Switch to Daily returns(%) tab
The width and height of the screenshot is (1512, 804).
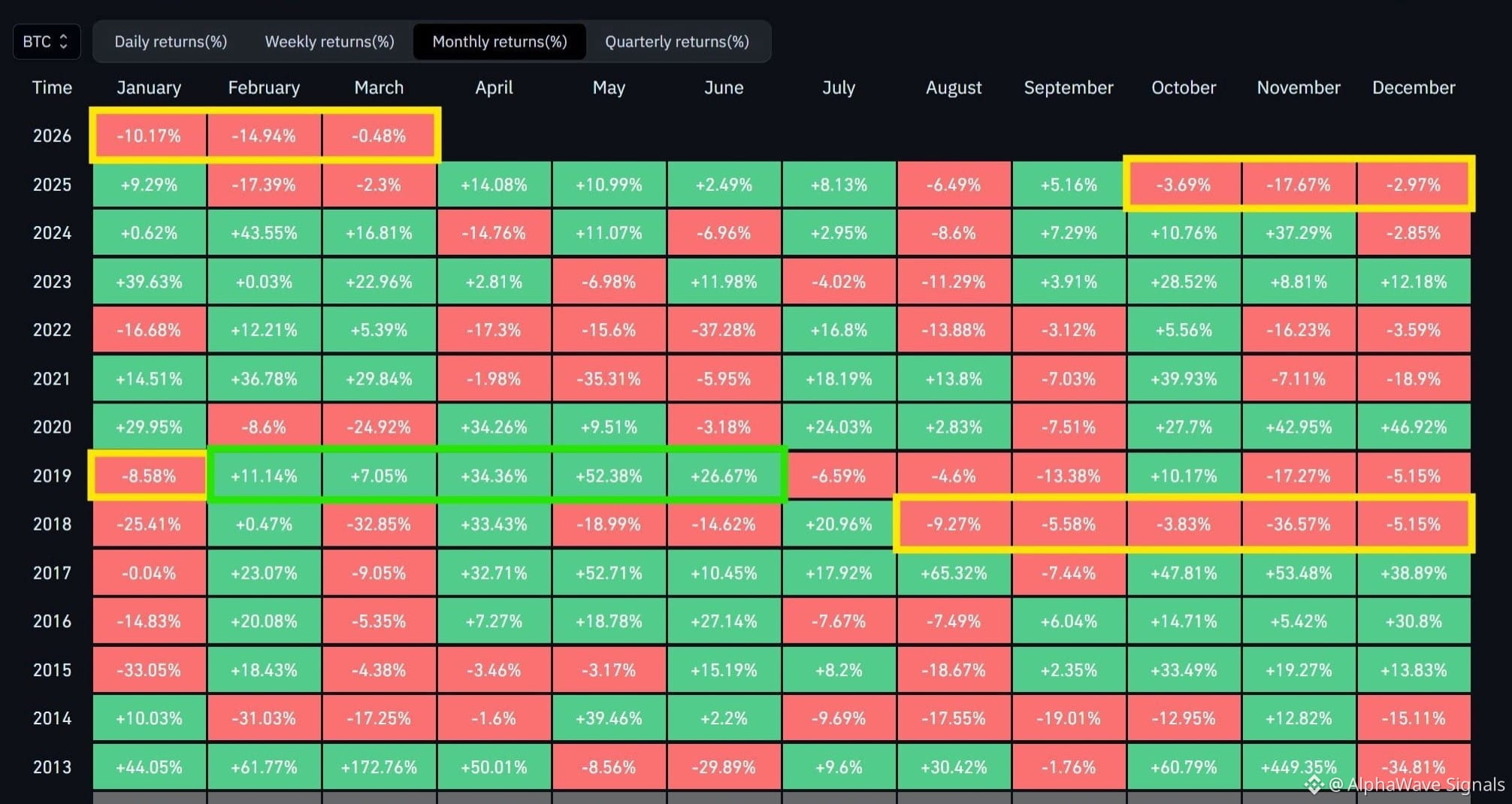click(171, 41)
